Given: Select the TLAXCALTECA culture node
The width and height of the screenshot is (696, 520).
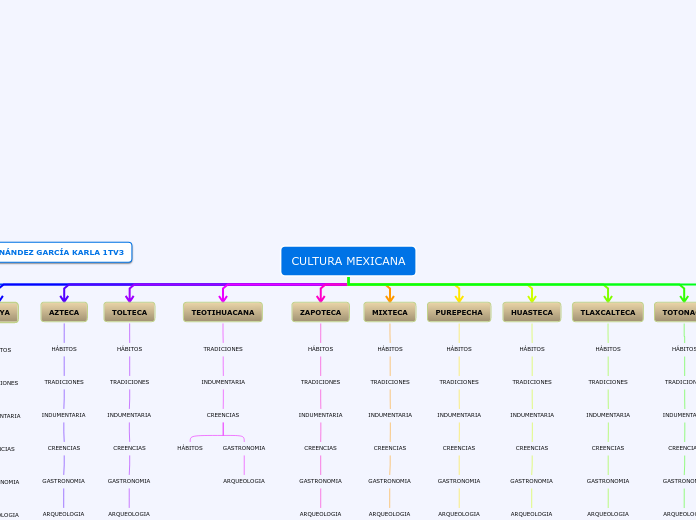Looking at the screenshot, I should tap(608, 312).
